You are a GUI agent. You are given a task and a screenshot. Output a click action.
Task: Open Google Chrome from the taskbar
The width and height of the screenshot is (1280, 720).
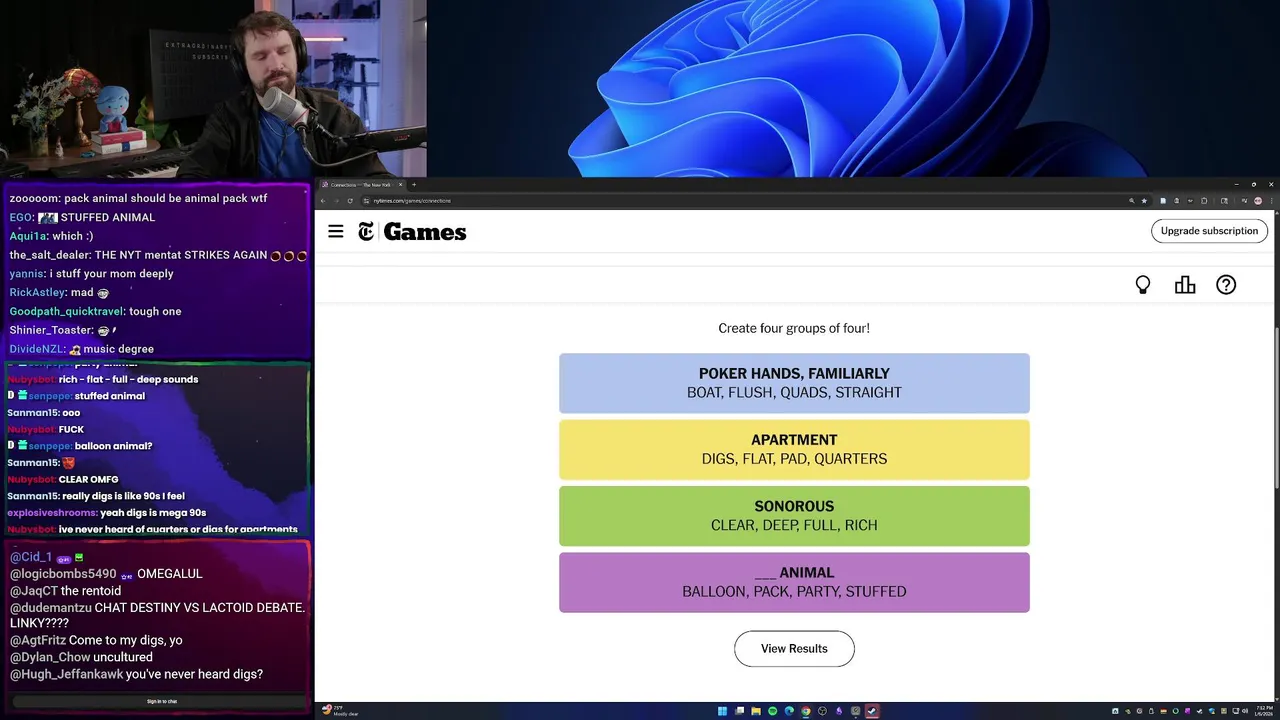[806, 711]
